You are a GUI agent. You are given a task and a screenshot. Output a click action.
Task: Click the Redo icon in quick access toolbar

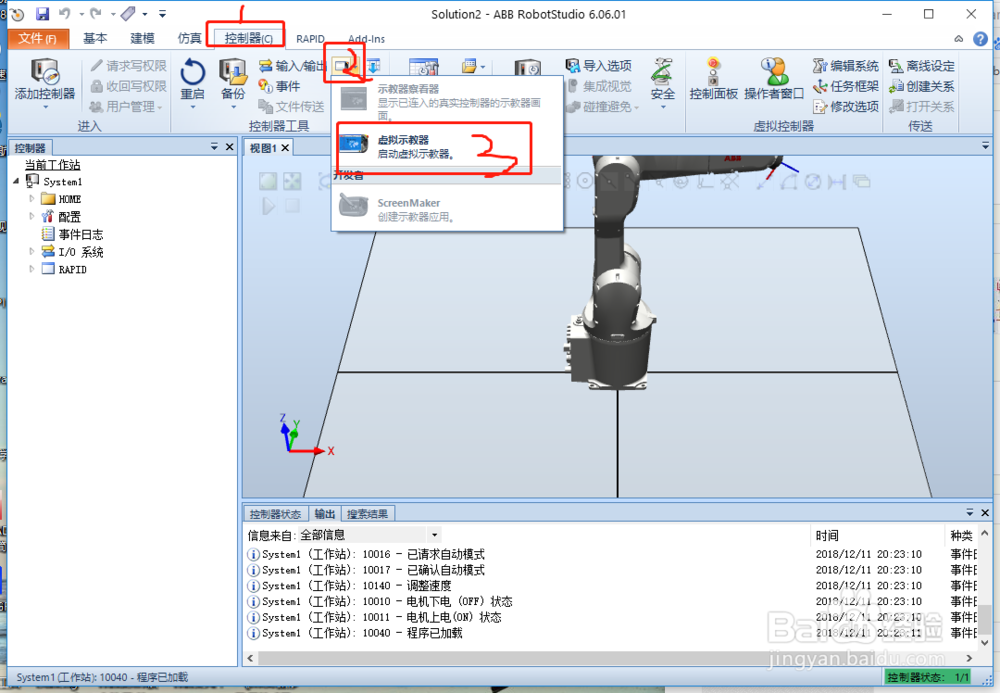[96, 13]
